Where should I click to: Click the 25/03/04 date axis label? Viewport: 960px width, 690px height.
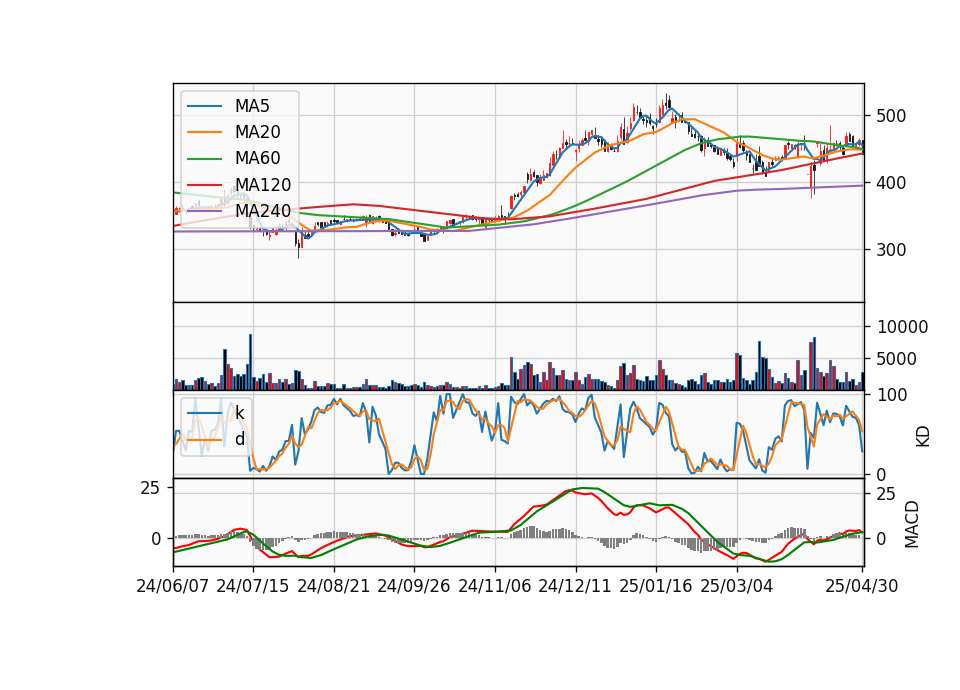(x=737, y=586)
